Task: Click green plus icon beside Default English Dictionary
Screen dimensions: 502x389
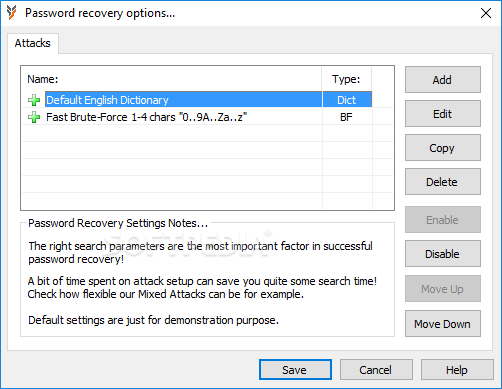Action: tap(34, 100)
